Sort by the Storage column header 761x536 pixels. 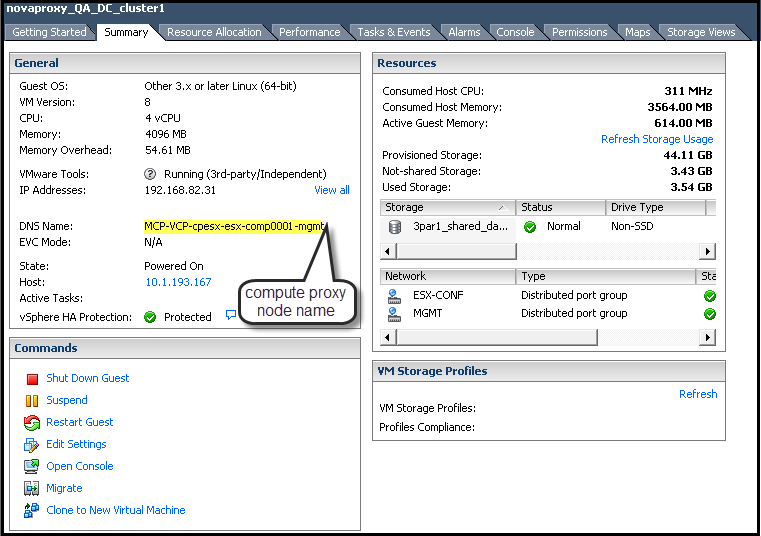click(447, 208)
